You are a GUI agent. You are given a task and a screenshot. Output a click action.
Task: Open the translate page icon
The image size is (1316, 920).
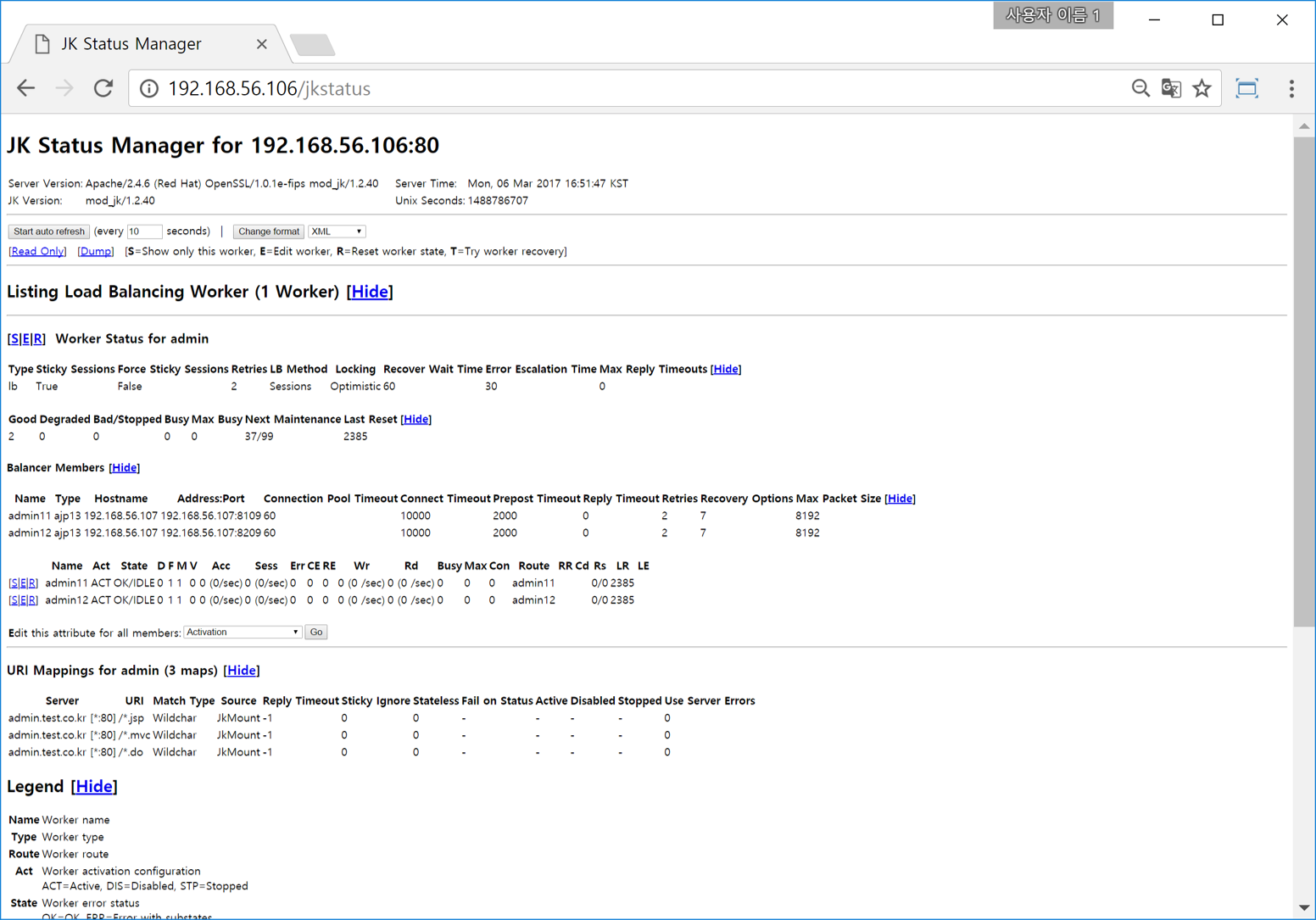tap(1171, 88)
